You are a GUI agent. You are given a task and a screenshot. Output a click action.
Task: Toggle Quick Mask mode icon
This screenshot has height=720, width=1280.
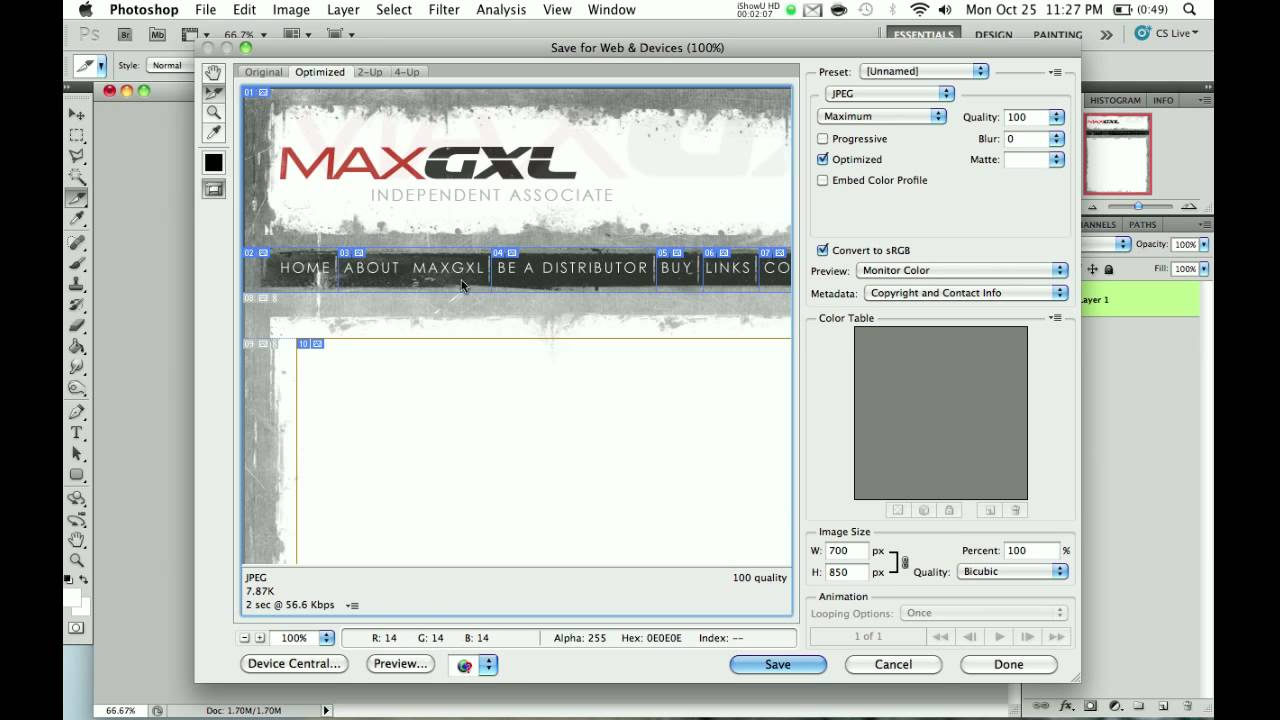point(76,628)
